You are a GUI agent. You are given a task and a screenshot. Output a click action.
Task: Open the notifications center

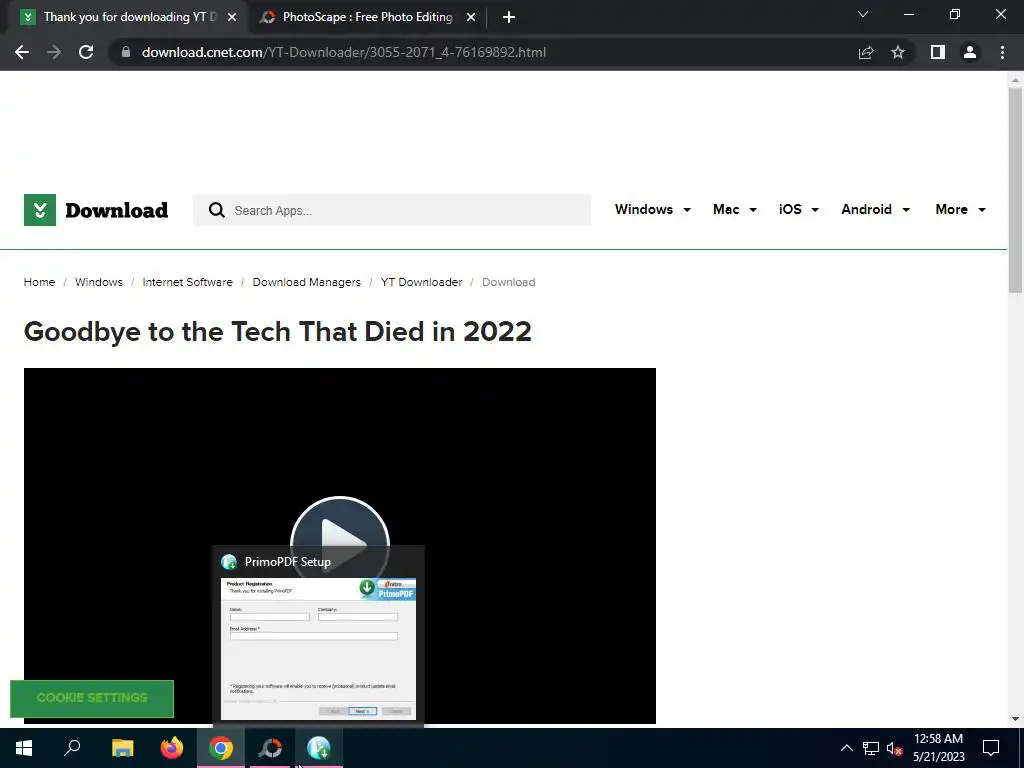991,748
